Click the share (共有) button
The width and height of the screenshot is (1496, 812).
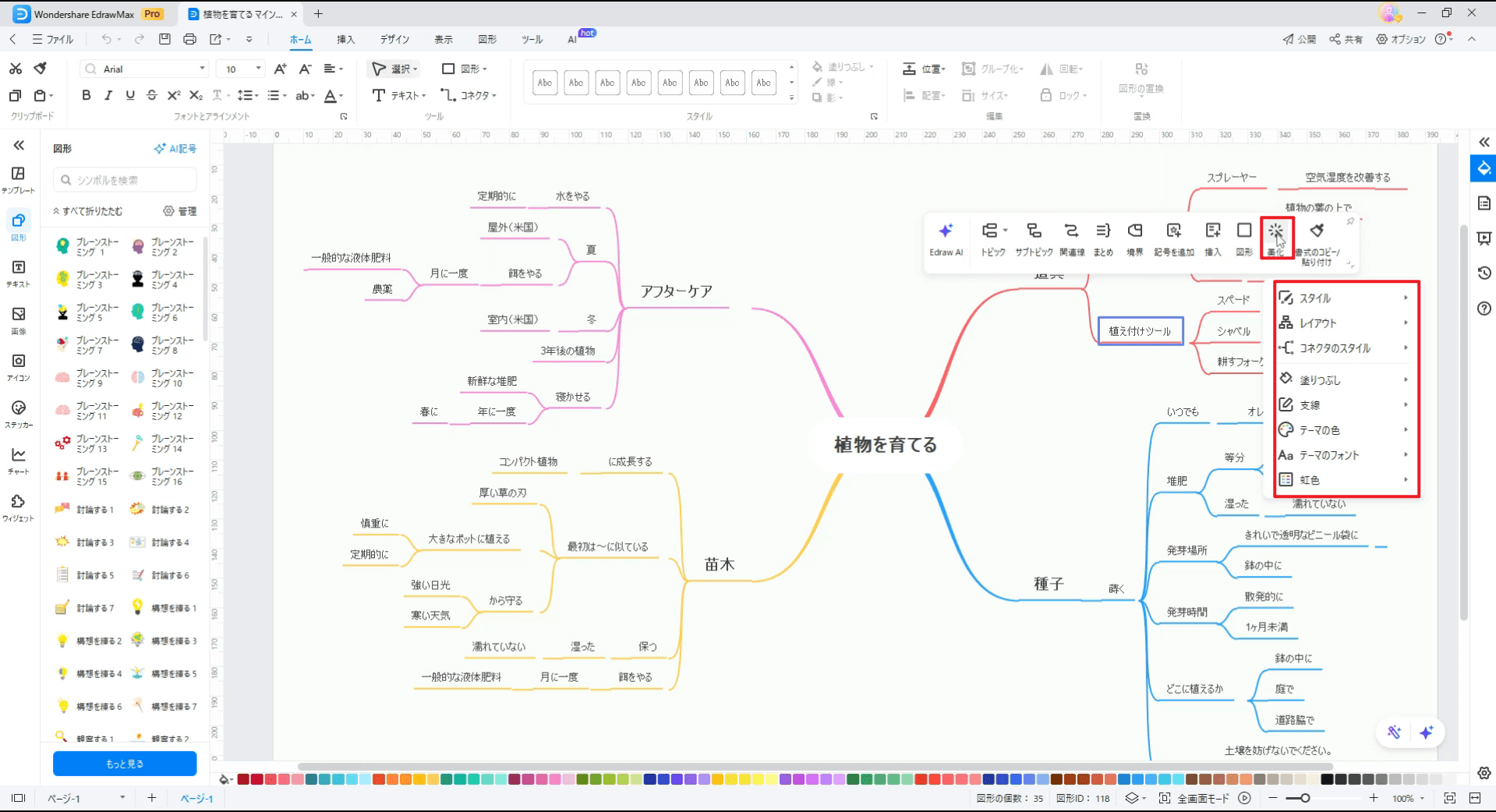point(1346,39)
